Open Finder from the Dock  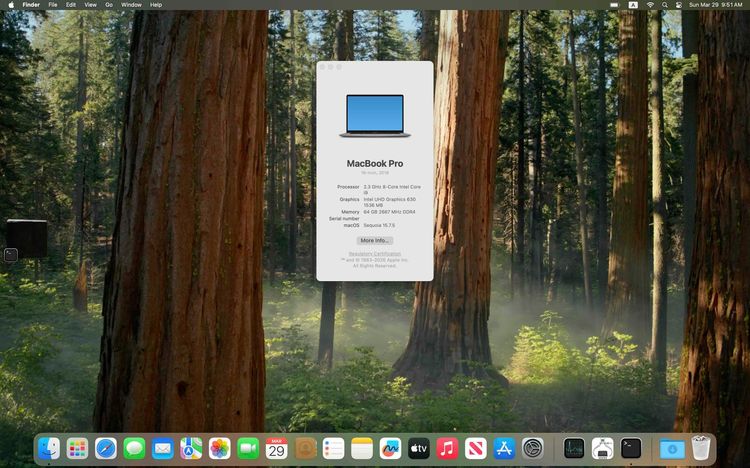click(x=49, y=449)
